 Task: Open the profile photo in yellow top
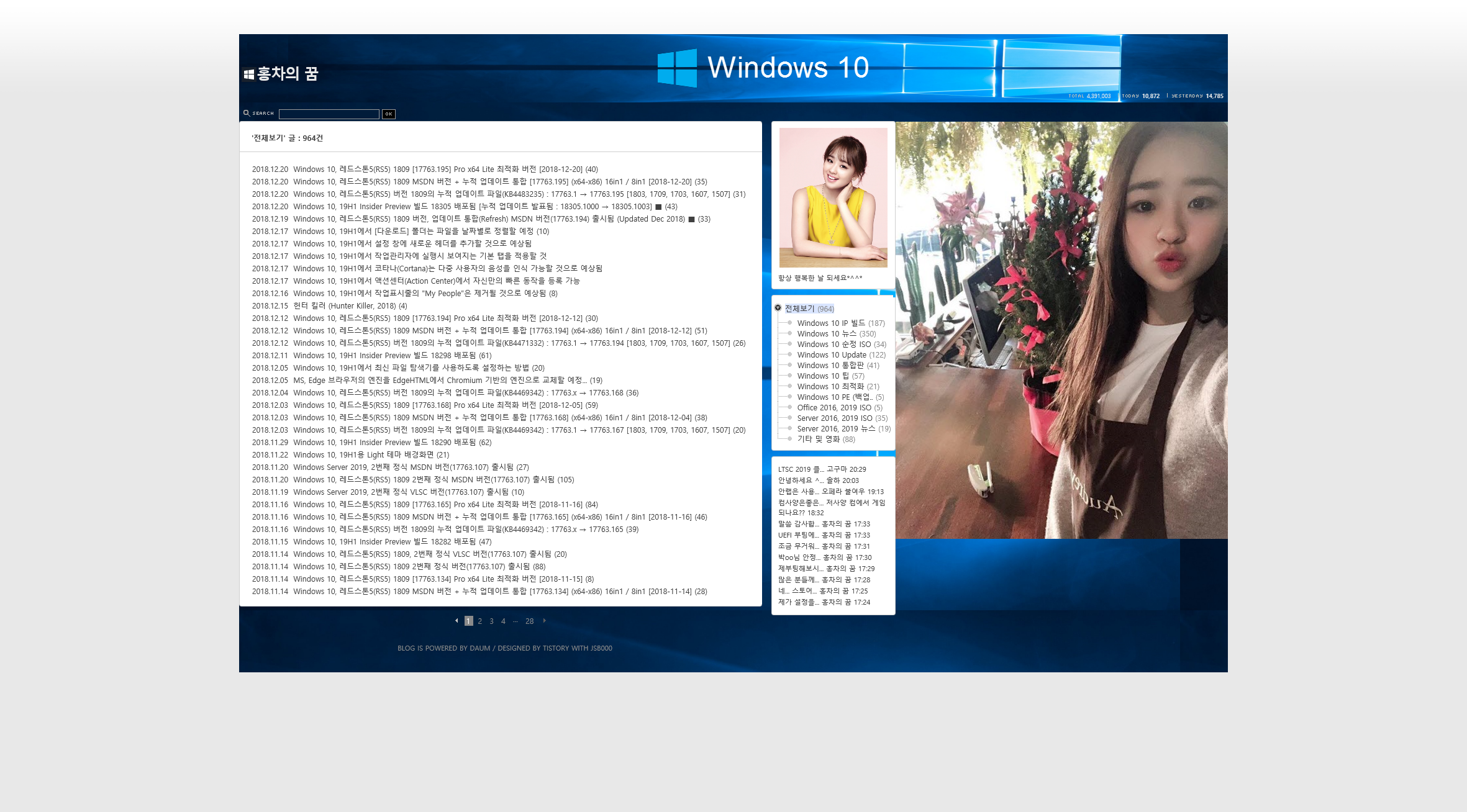pyautogui.click(x=833, y=197)
